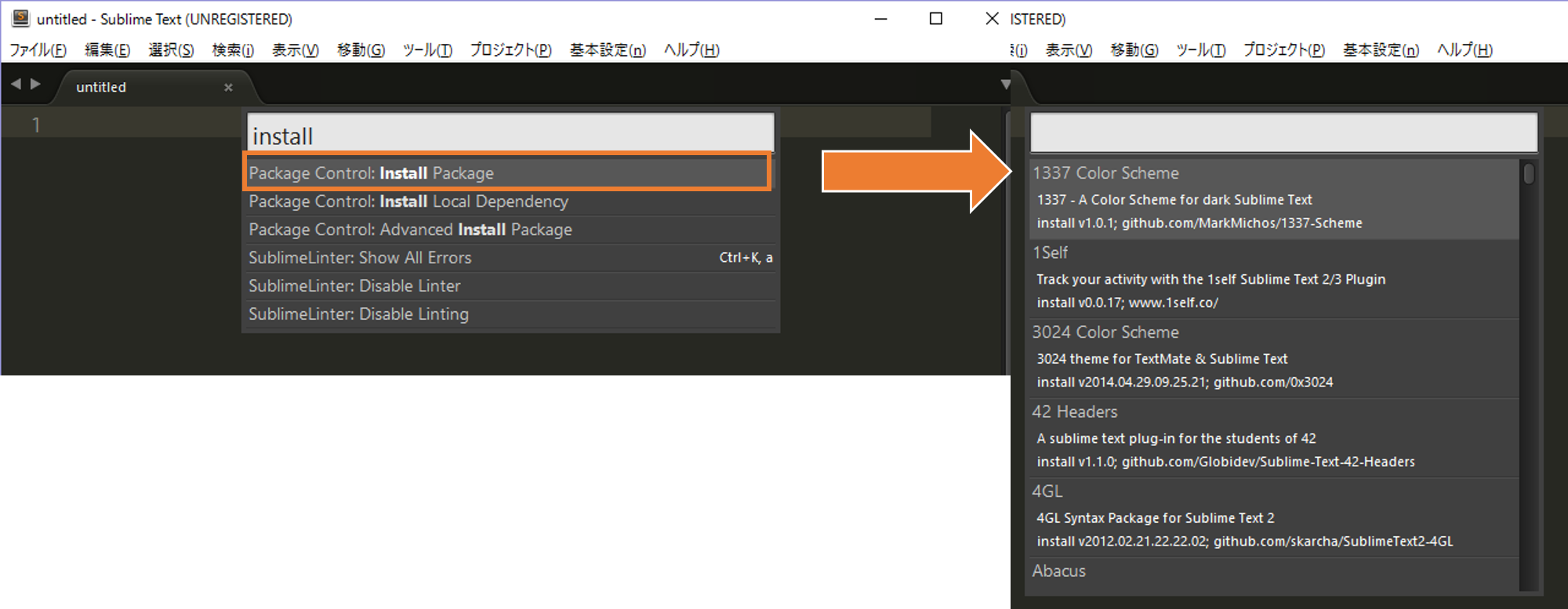Close the Sublime Text window
This screenshot has height=609, width=1568.
coord(992,18)
